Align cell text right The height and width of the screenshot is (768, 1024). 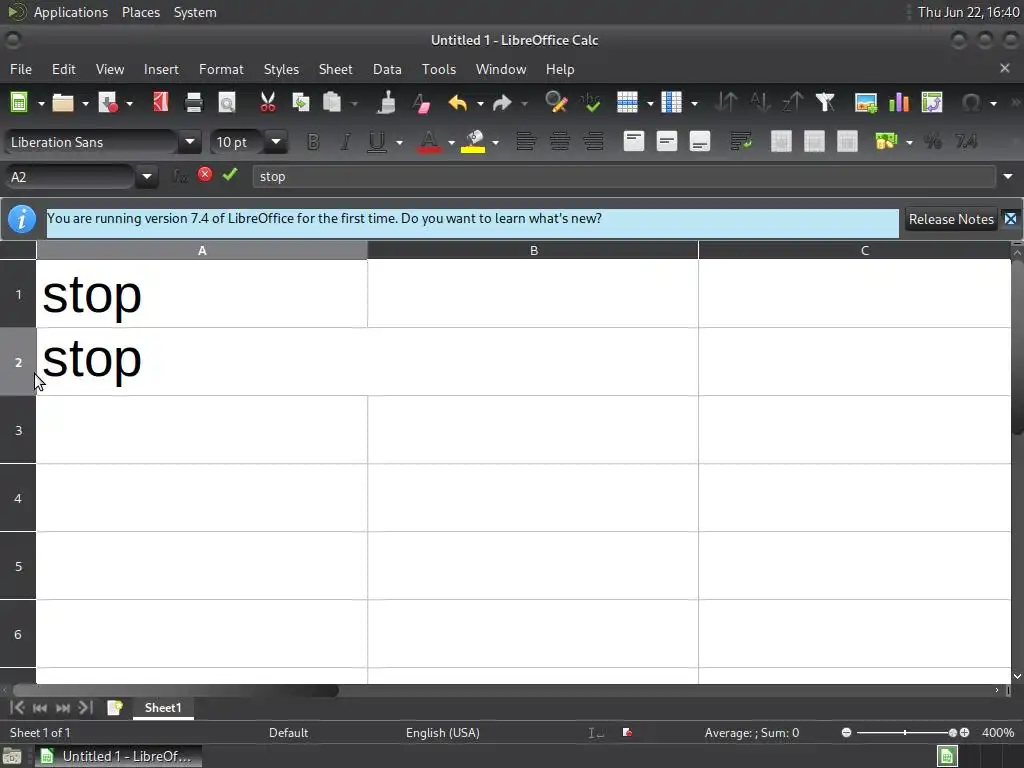593,142
